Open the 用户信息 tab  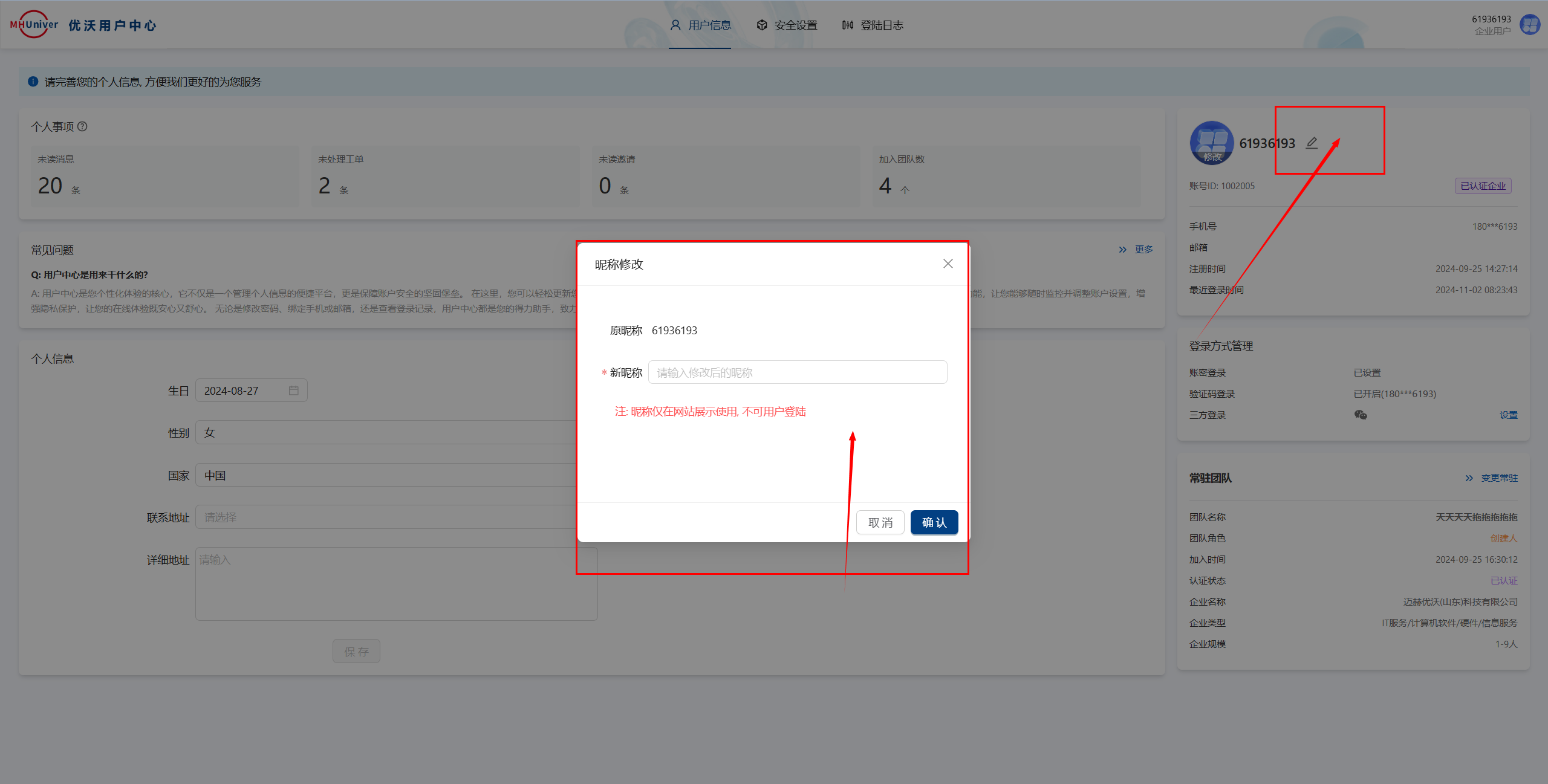(x=701, y=25)
